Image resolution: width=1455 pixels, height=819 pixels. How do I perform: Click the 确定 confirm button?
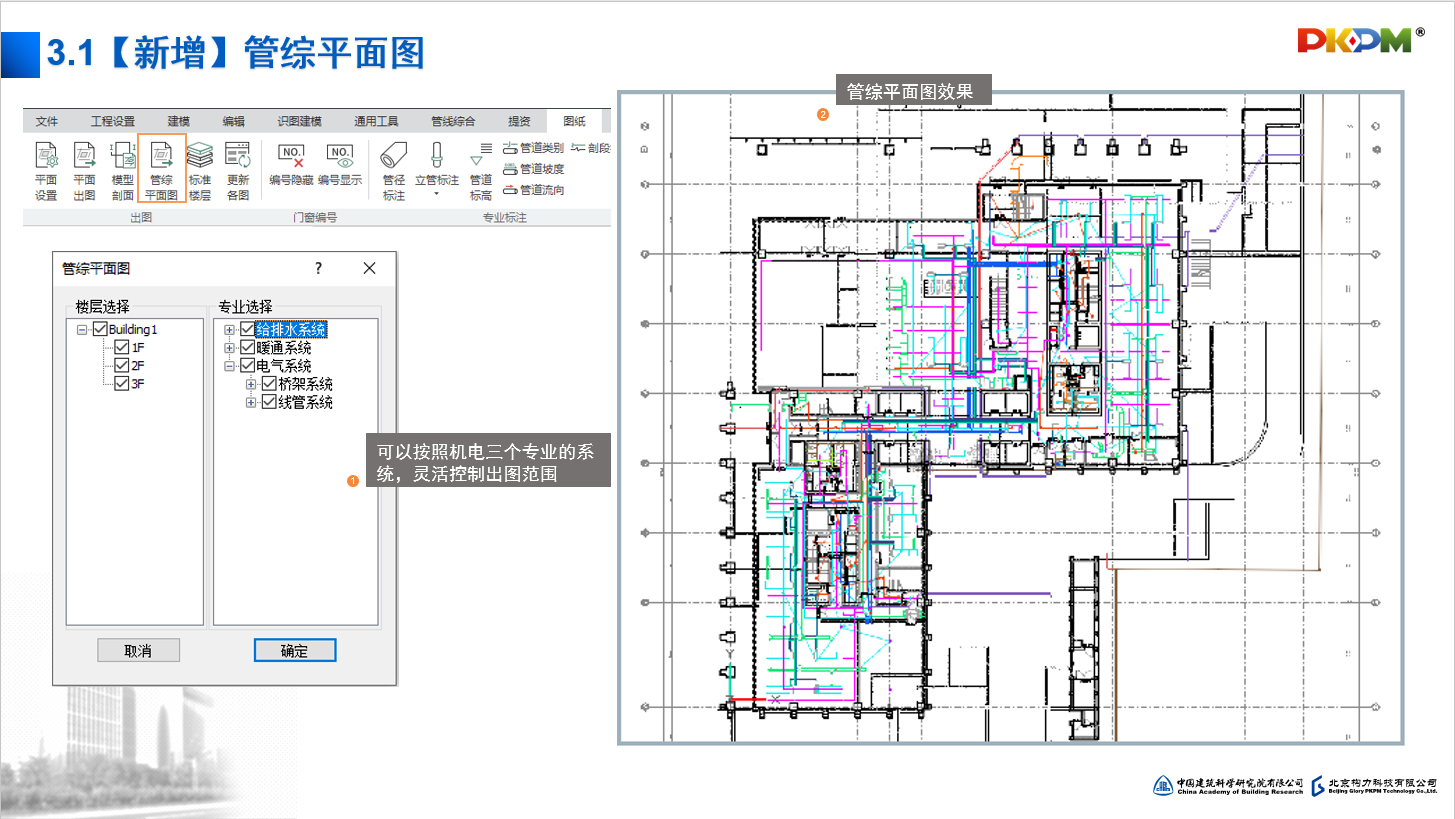pos(295,650)
